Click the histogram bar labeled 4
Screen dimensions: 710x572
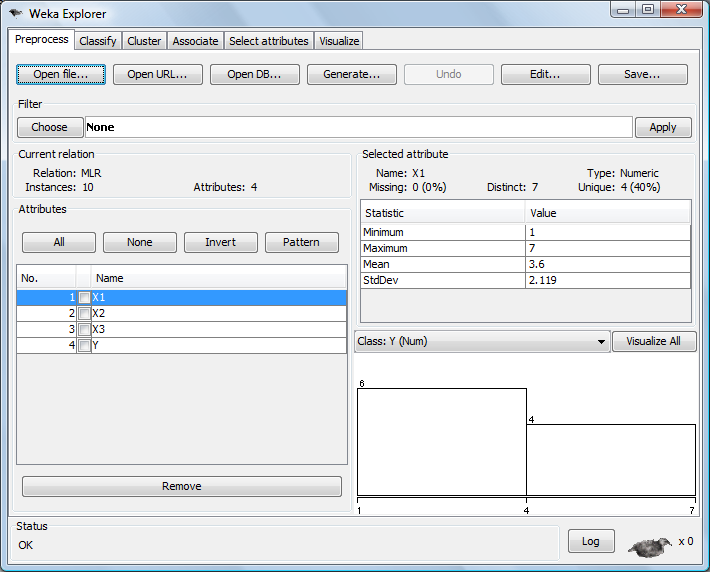pyautogui.click(x=611, y=460)
